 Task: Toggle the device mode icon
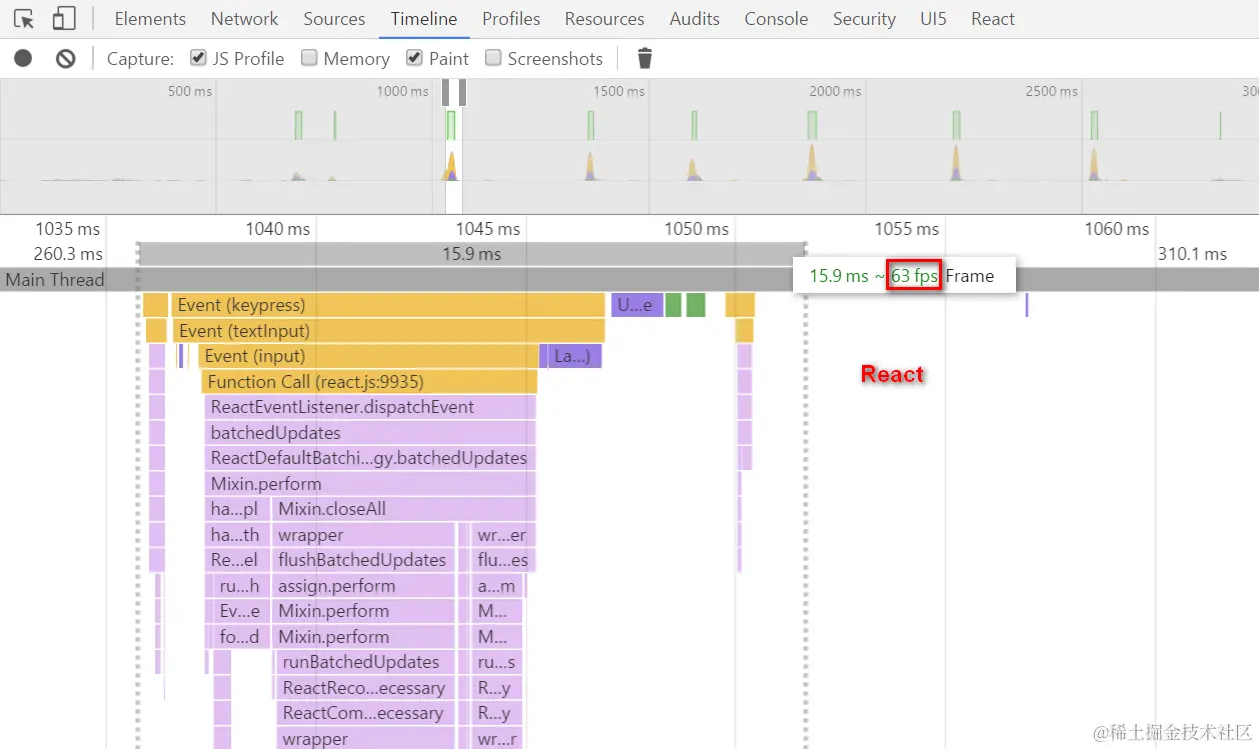click(64, 19)
